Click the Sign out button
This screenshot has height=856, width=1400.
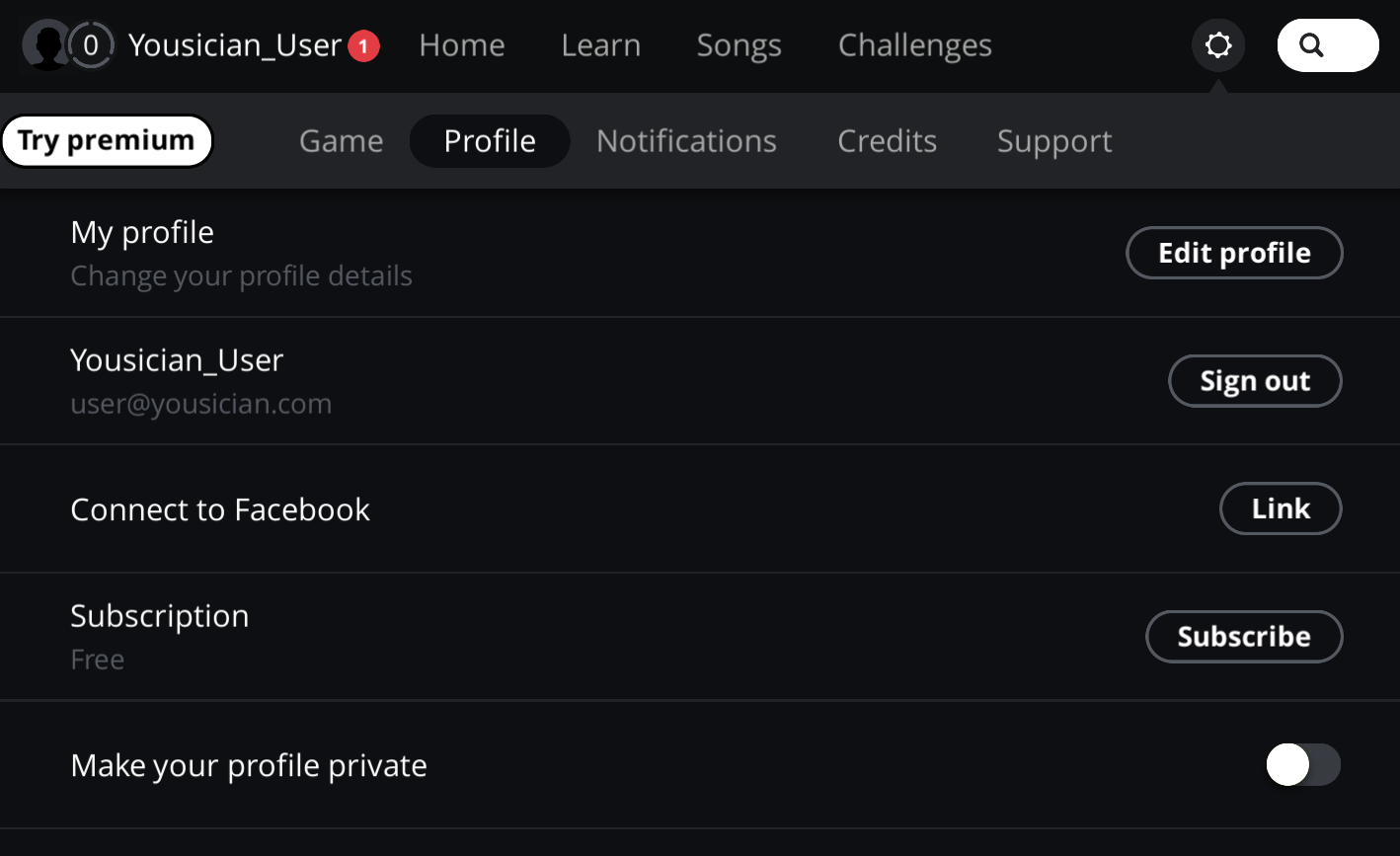(1254, 381)
